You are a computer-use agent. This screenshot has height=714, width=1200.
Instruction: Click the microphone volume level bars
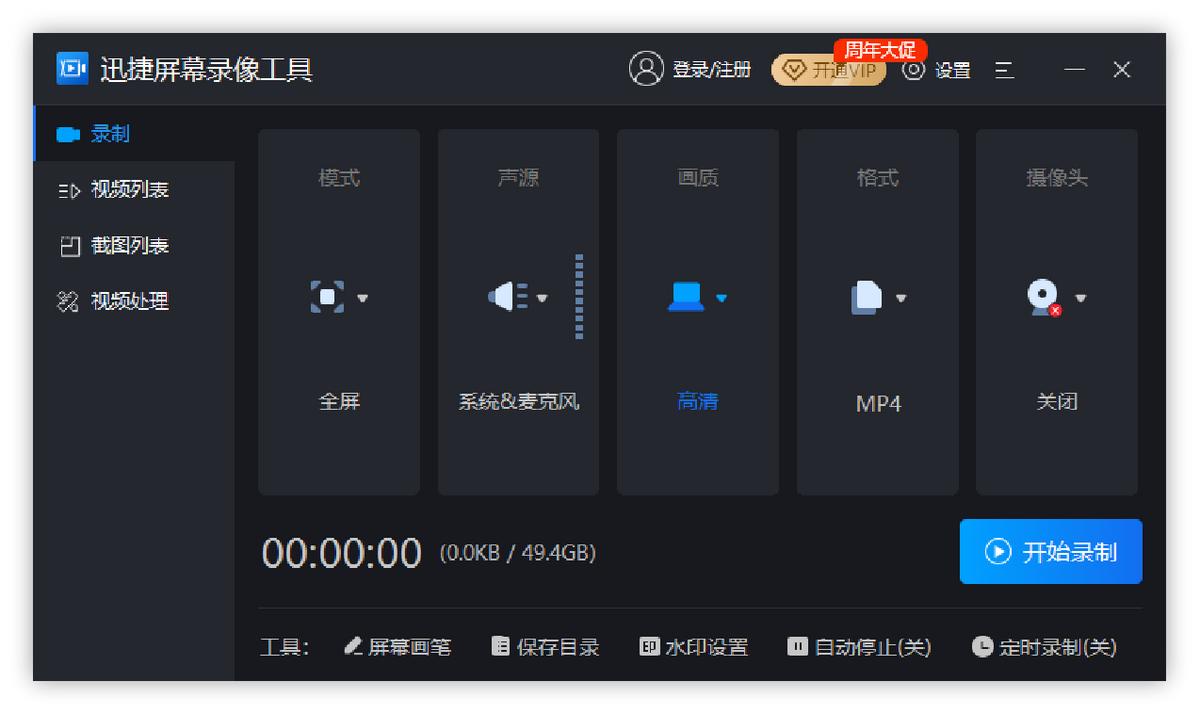pyautogui.click(x=578, y=297)
